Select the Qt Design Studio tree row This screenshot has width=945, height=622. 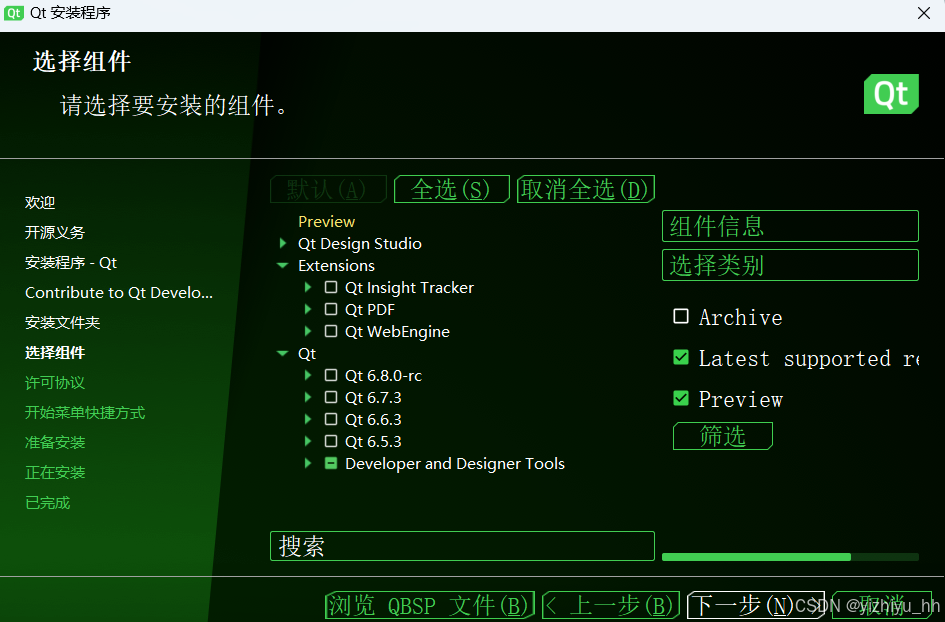coord(360,243)
